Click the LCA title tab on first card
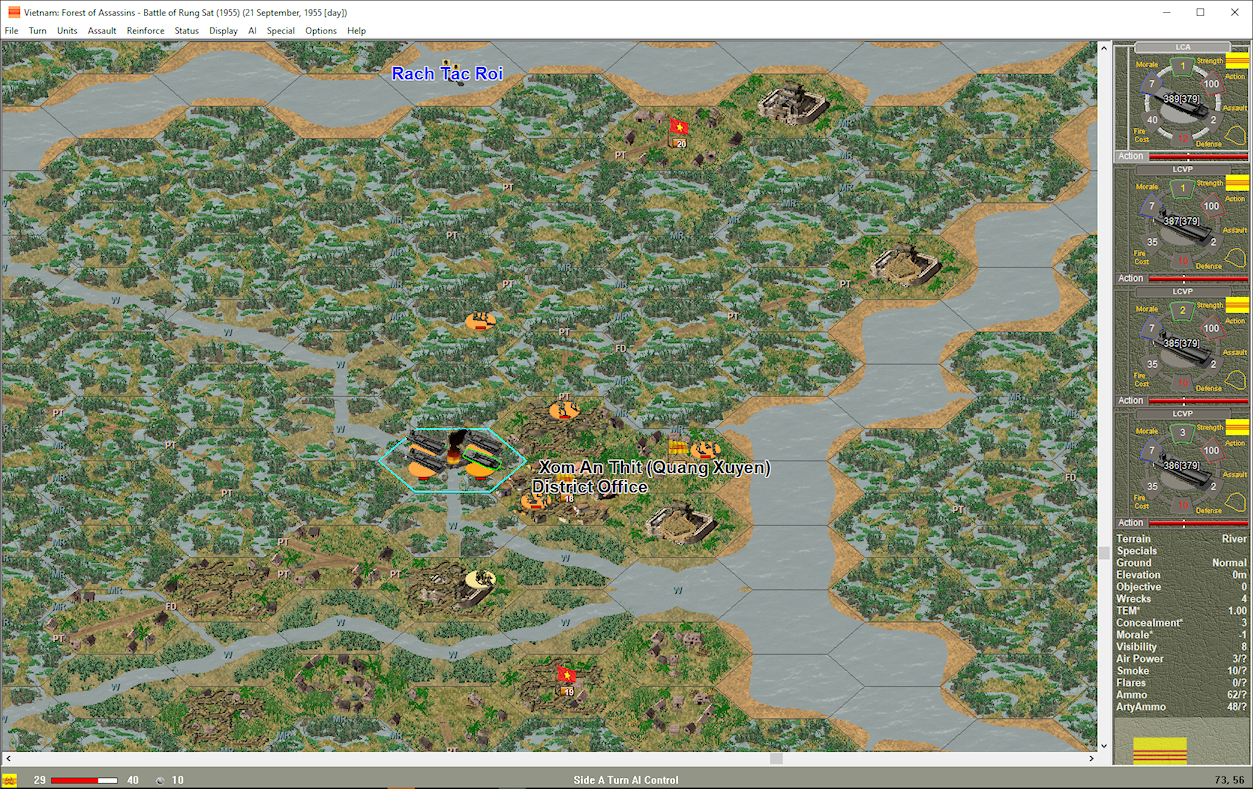Screen dimensions: 1253x789 tap(1182, 47)
